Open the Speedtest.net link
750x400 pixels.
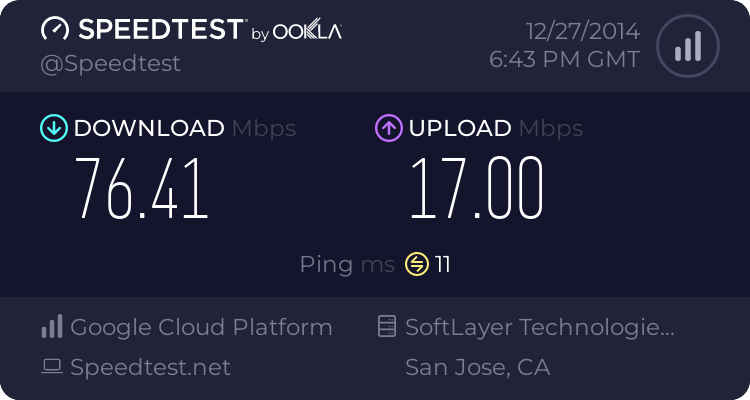tap(150, 367)
